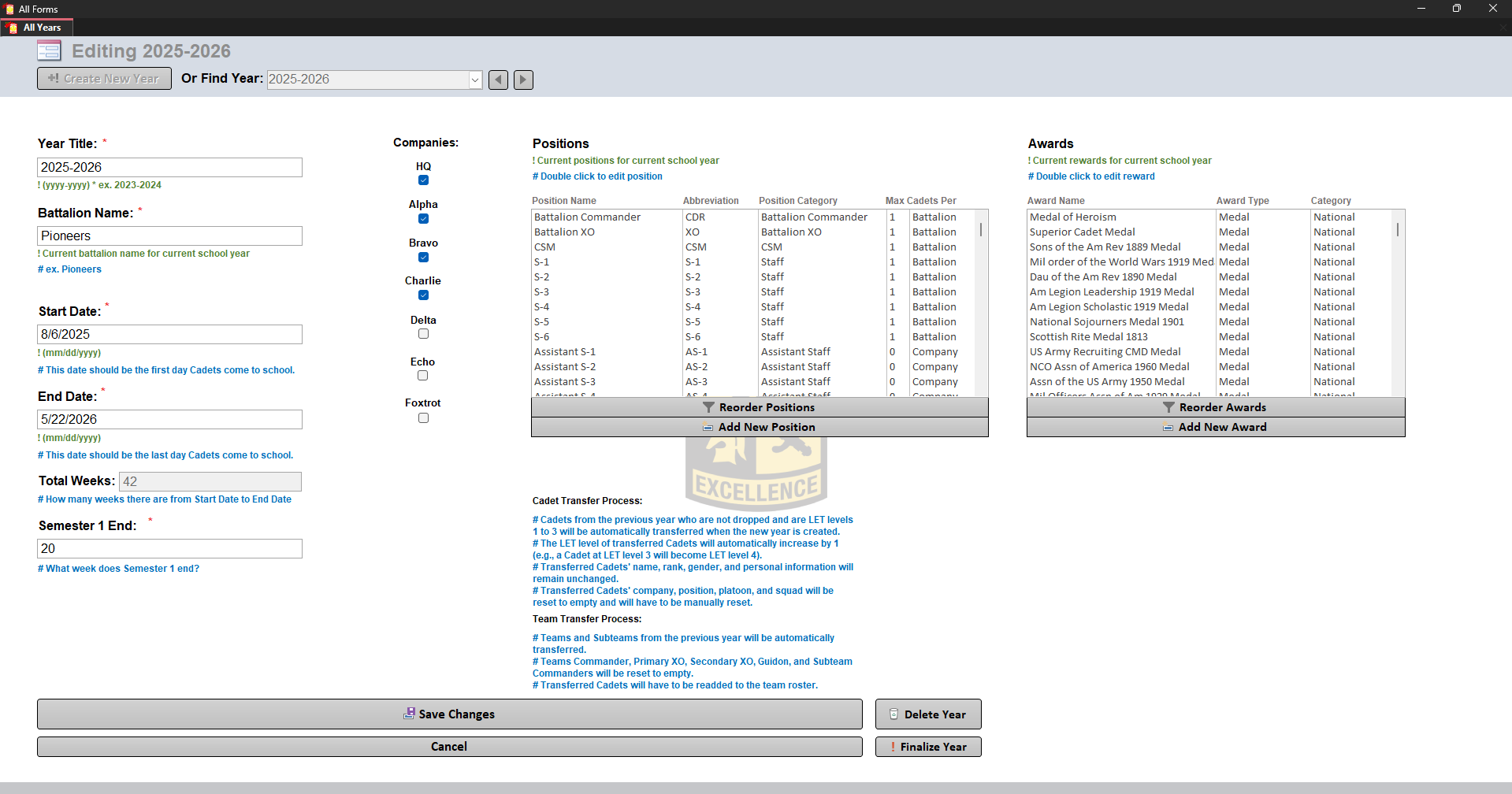This screenshot has height=794, width=1512.
Task: Select the Assistant S-3 position
Action: click(x=565, y=382)
